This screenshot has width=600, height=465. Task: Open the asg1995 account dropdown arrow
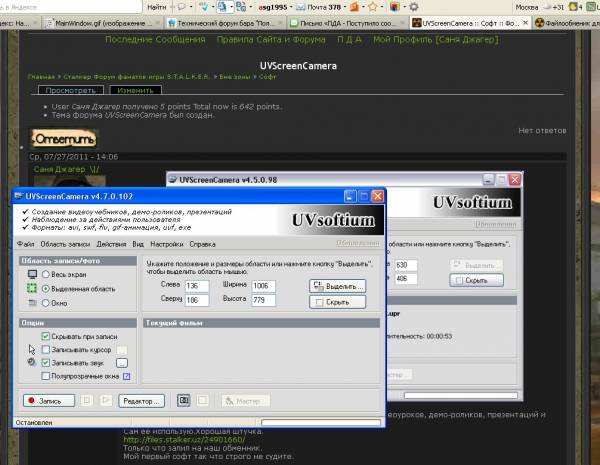coord(291,7)
